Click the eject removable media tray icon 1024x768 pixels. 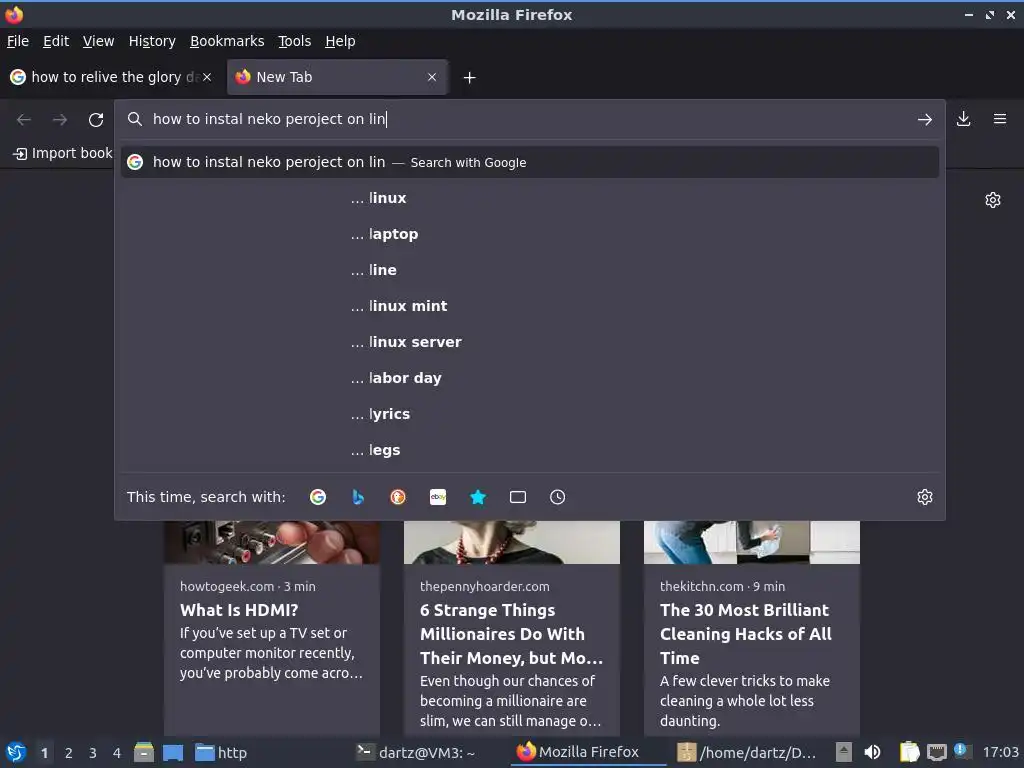pos(844,752)
